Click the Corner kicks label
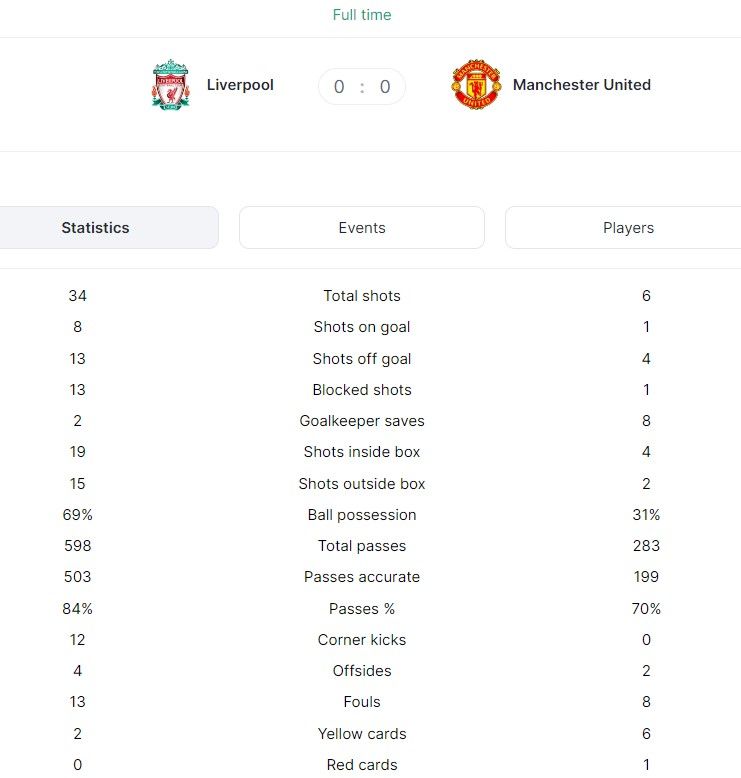741x778 pixels. pos(362,640)
